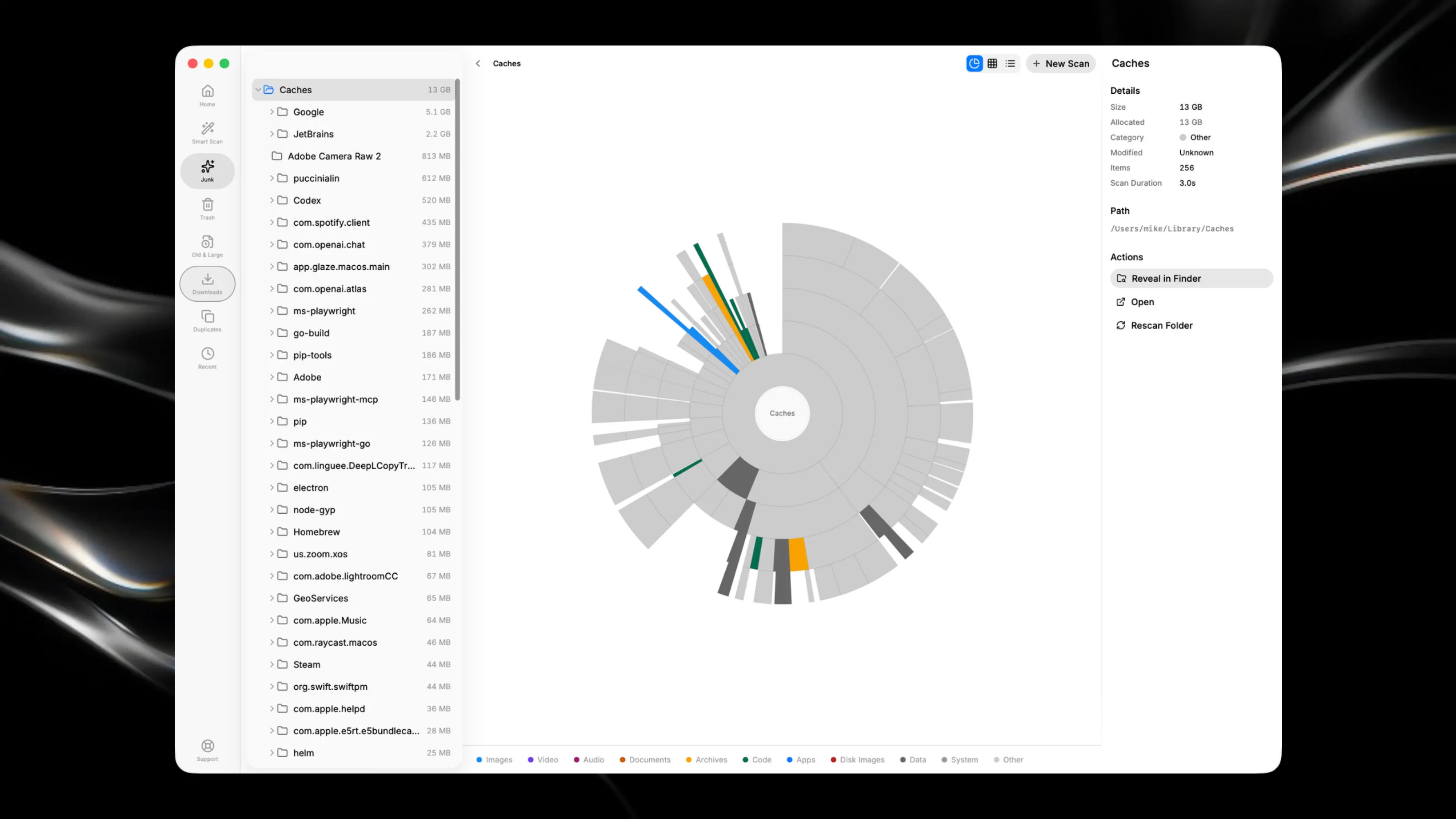This screenshot has width=1456, height=819.
Task: Select the Adobe Camera Raw 2 row
Action: coord(354,156)
